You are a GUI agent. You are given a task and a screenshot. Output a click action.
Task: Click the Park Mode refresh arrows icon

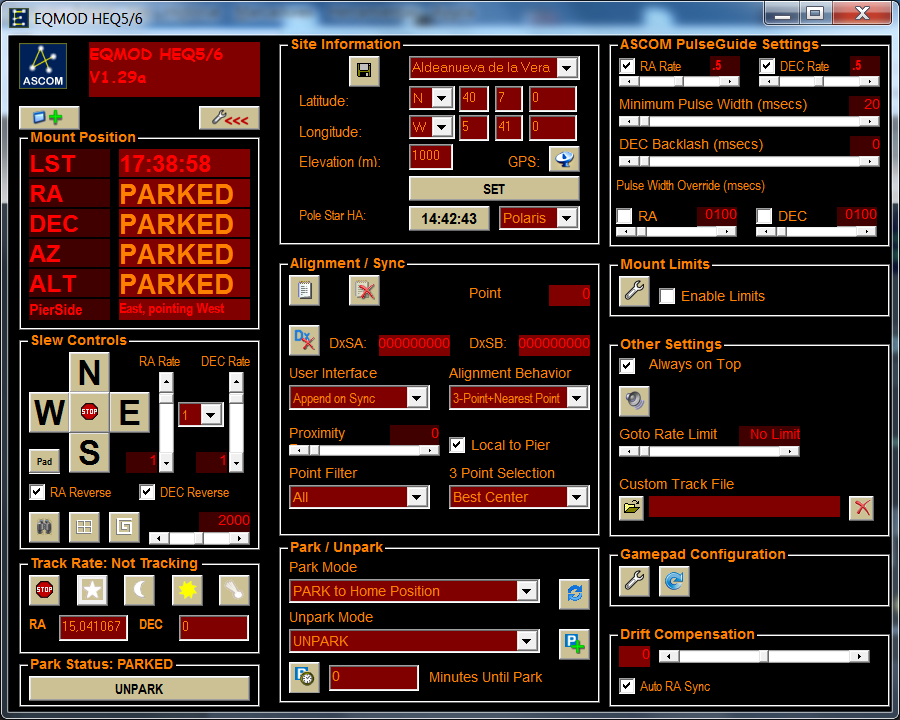[575, 594]
